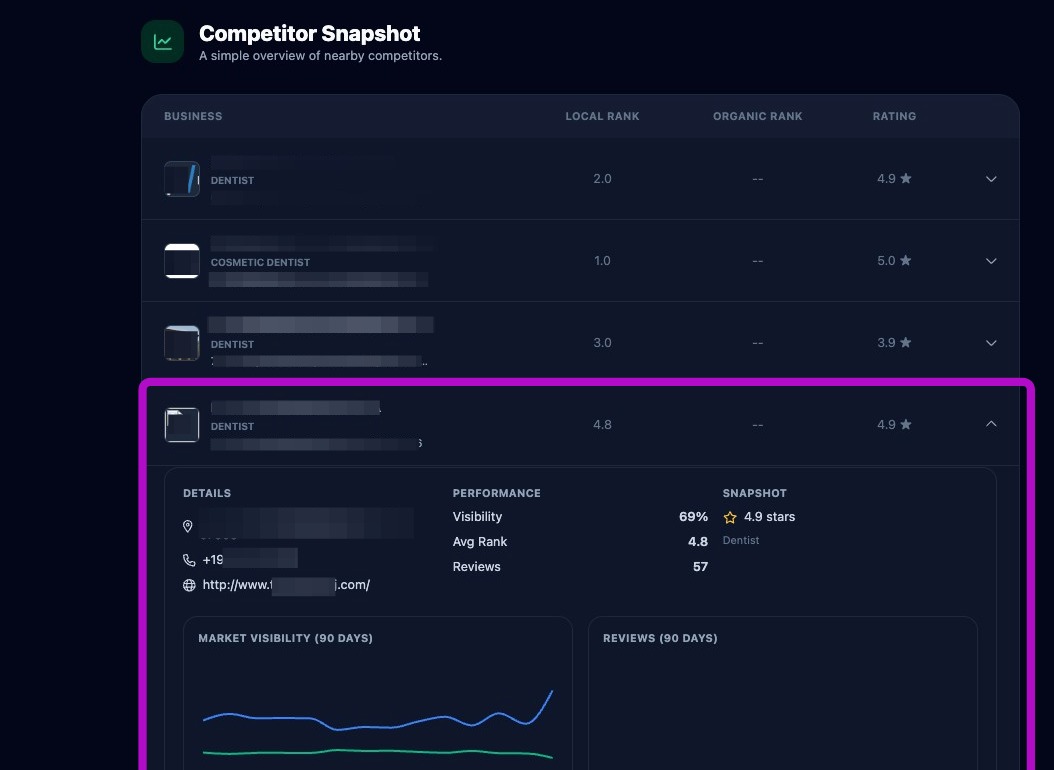The height and width of the screenshot is (770, 1054).
Task: Click the green Competitor Snapshot chart icon
Action: pyautogui.click(x=162, y=42)
